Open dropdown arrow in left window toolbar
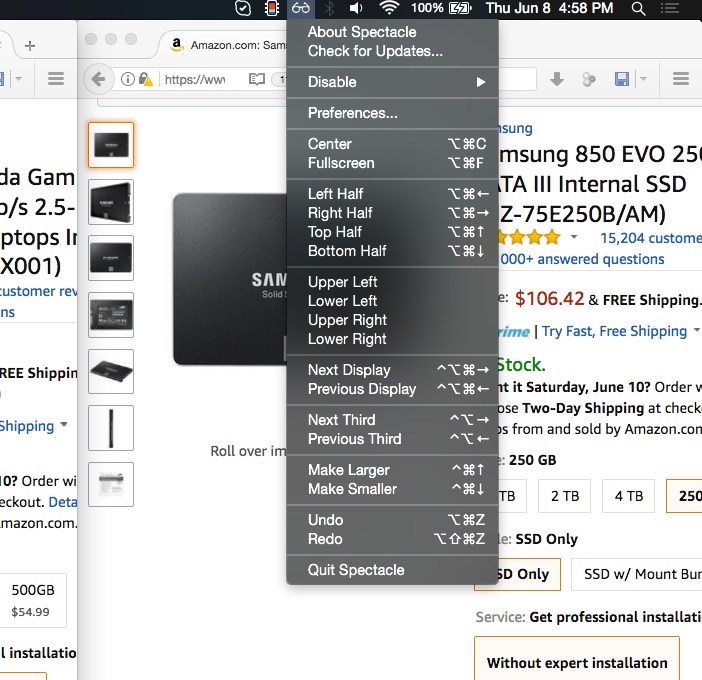702x680 pixels. coord(18,79)
